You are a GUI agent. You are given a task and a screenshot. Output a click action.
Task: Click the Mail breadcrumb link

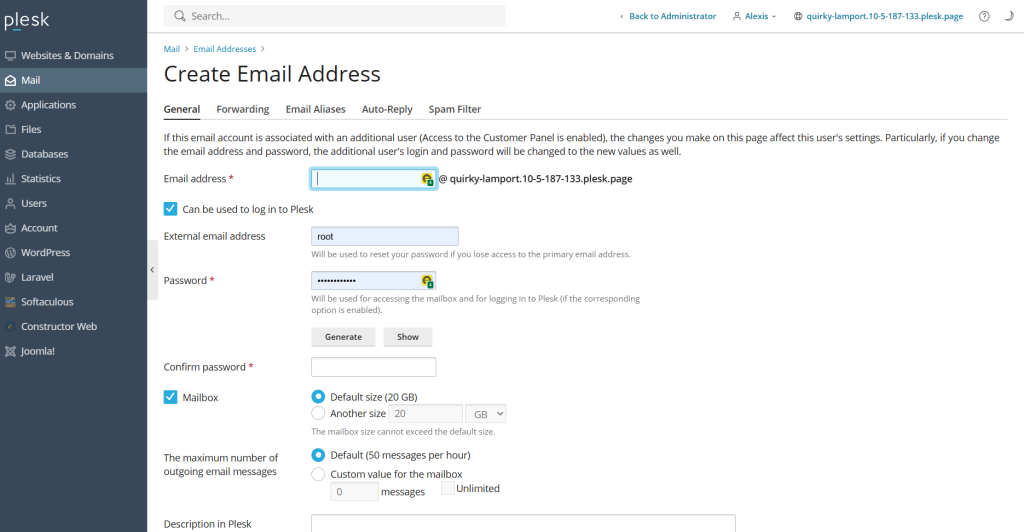[172, 49]
